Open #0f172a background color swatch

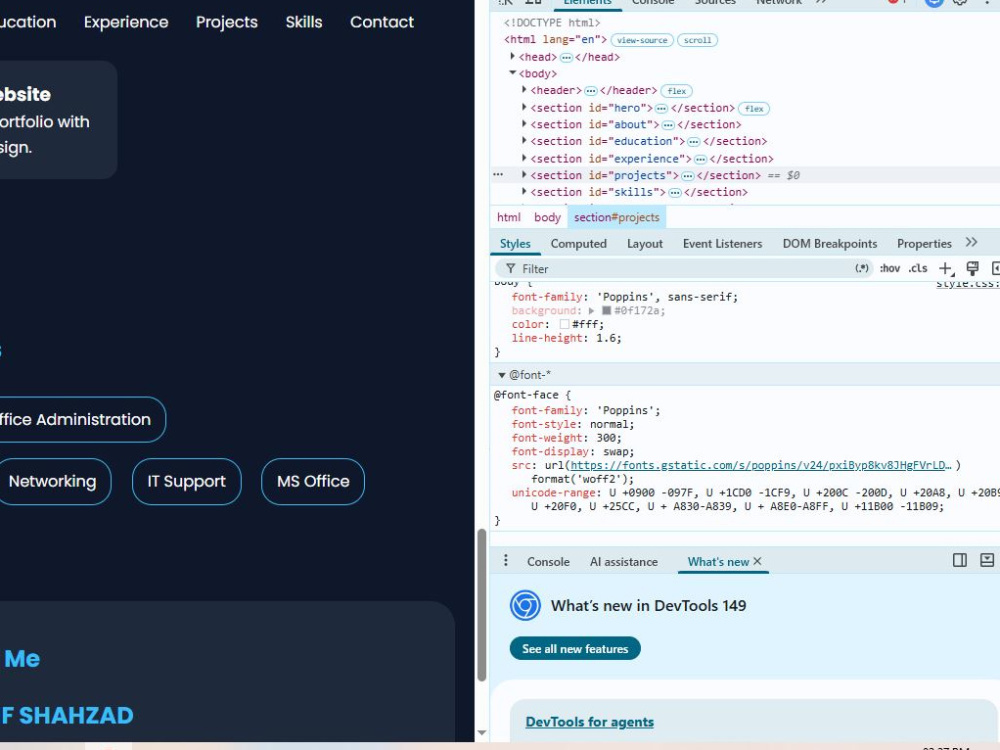point(607,311)
